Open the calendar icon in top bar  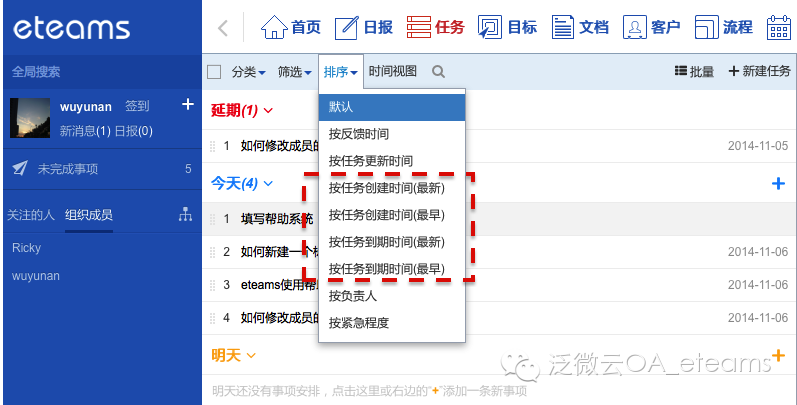pyautogui.click(x=778, y=27)
